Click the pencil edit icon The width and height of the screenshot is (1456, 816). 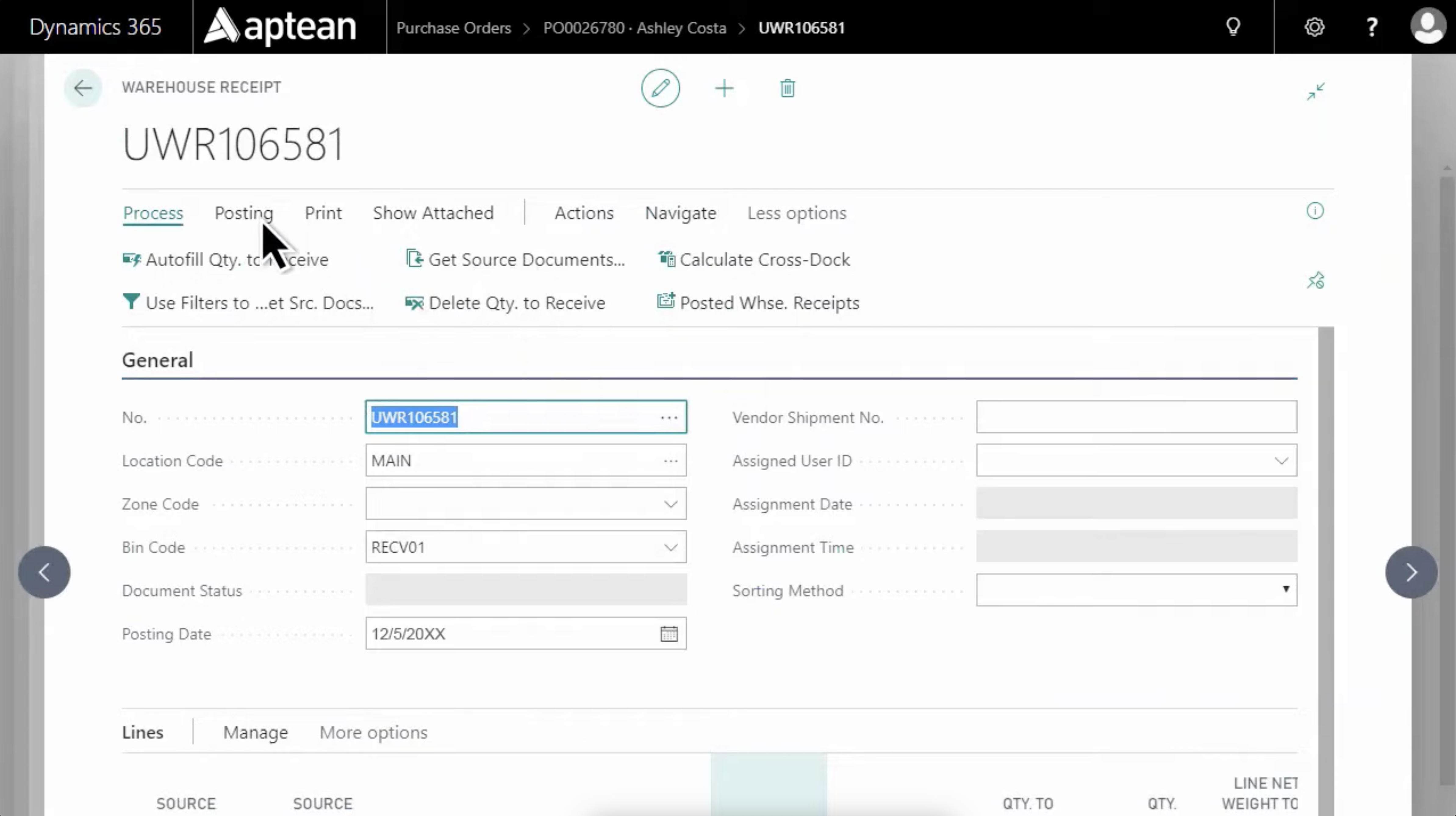pos(660,88)
